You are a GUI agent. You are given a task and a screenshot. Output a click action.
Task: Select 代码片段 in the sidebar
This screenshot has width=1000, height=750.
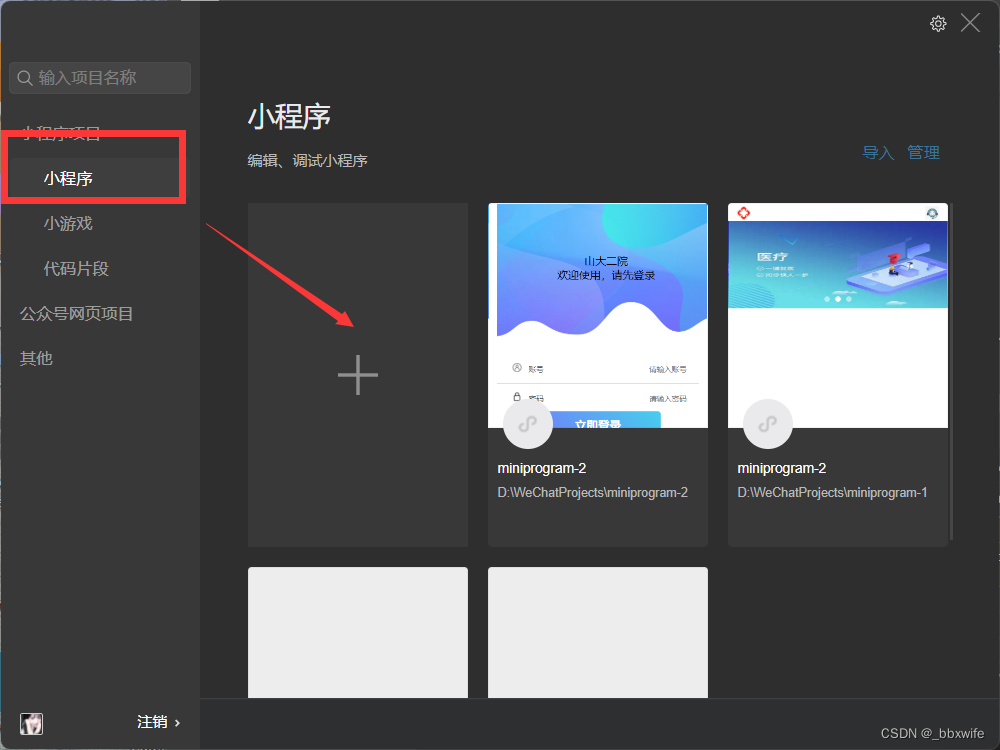[x=76, y=268]
